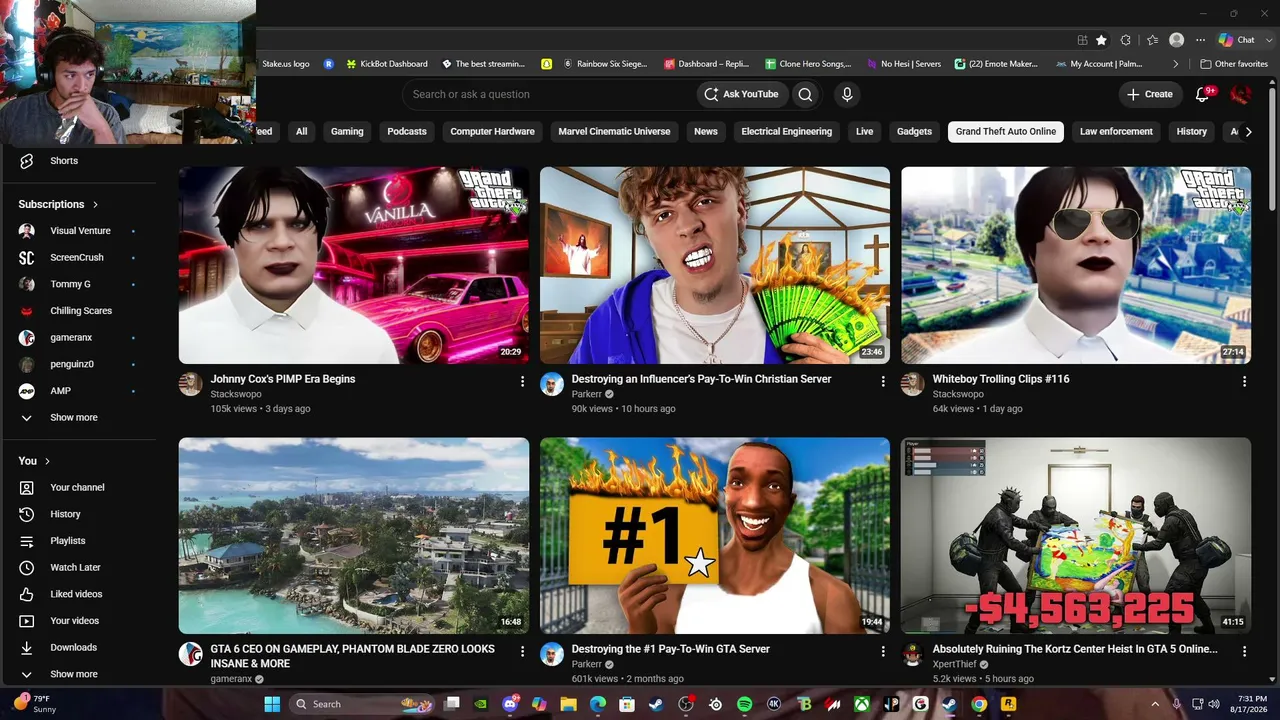Click the Ask YouTube button

741,94
